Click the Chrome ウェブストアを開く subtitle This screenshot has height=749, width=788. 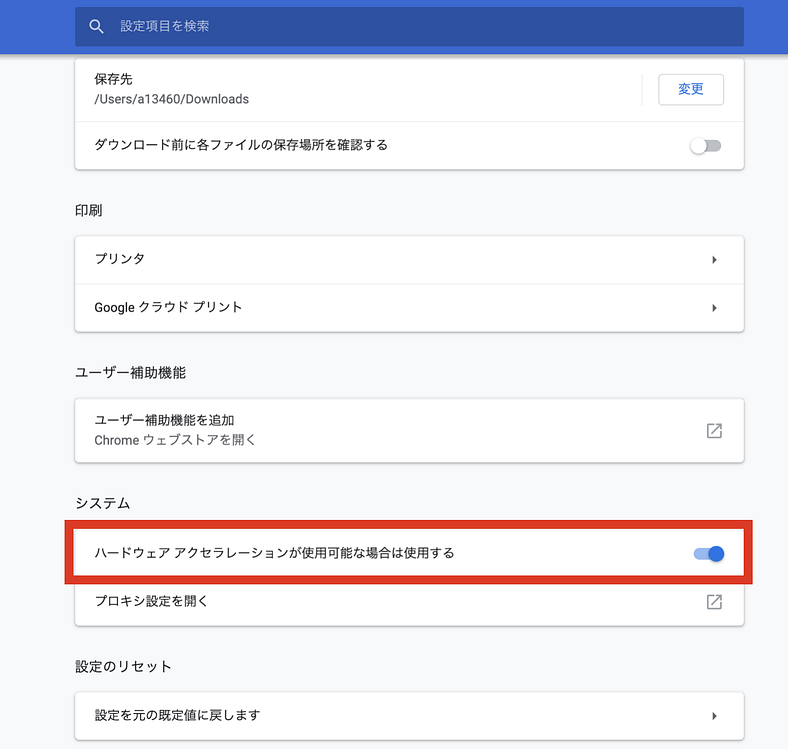[175, 440]
